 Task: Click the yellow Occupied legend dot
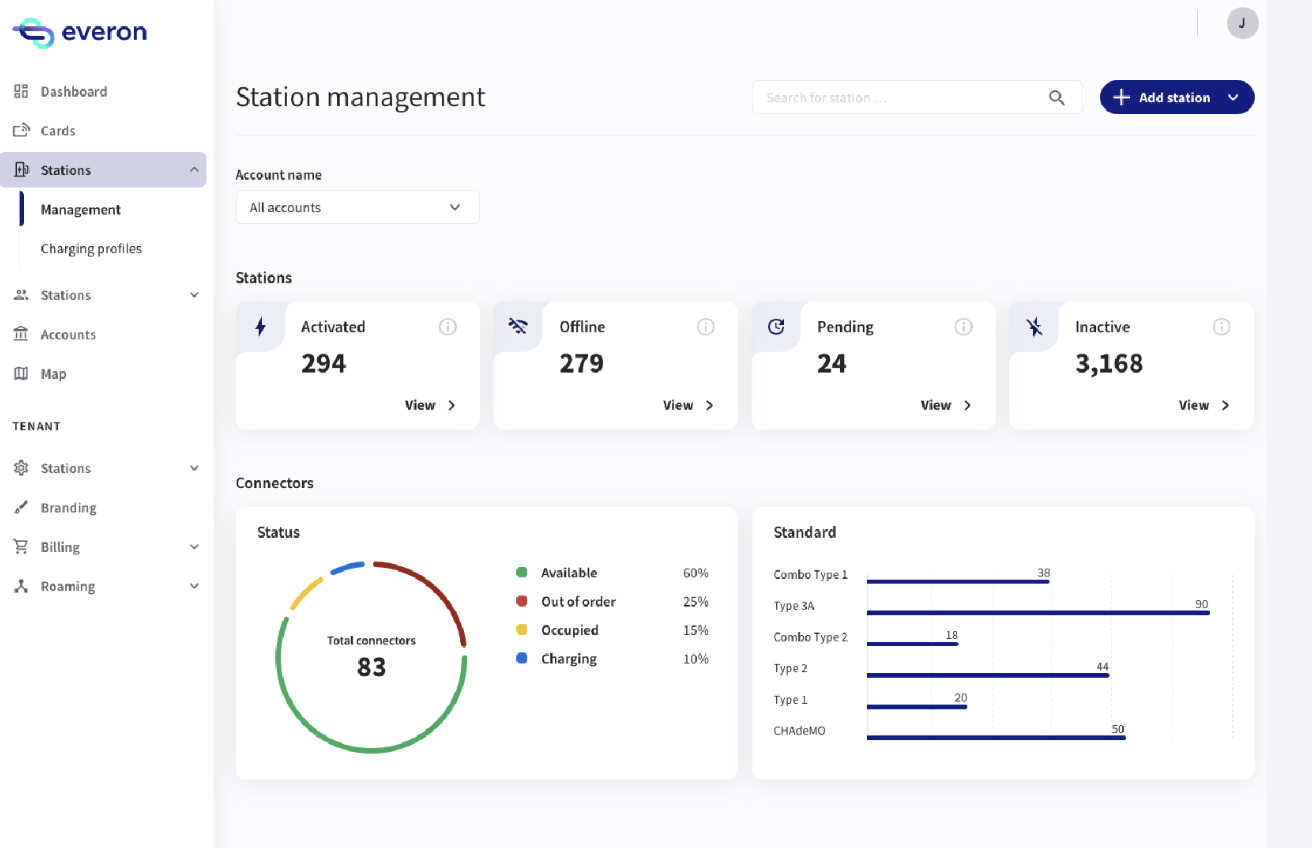click(x=521, y=630)
